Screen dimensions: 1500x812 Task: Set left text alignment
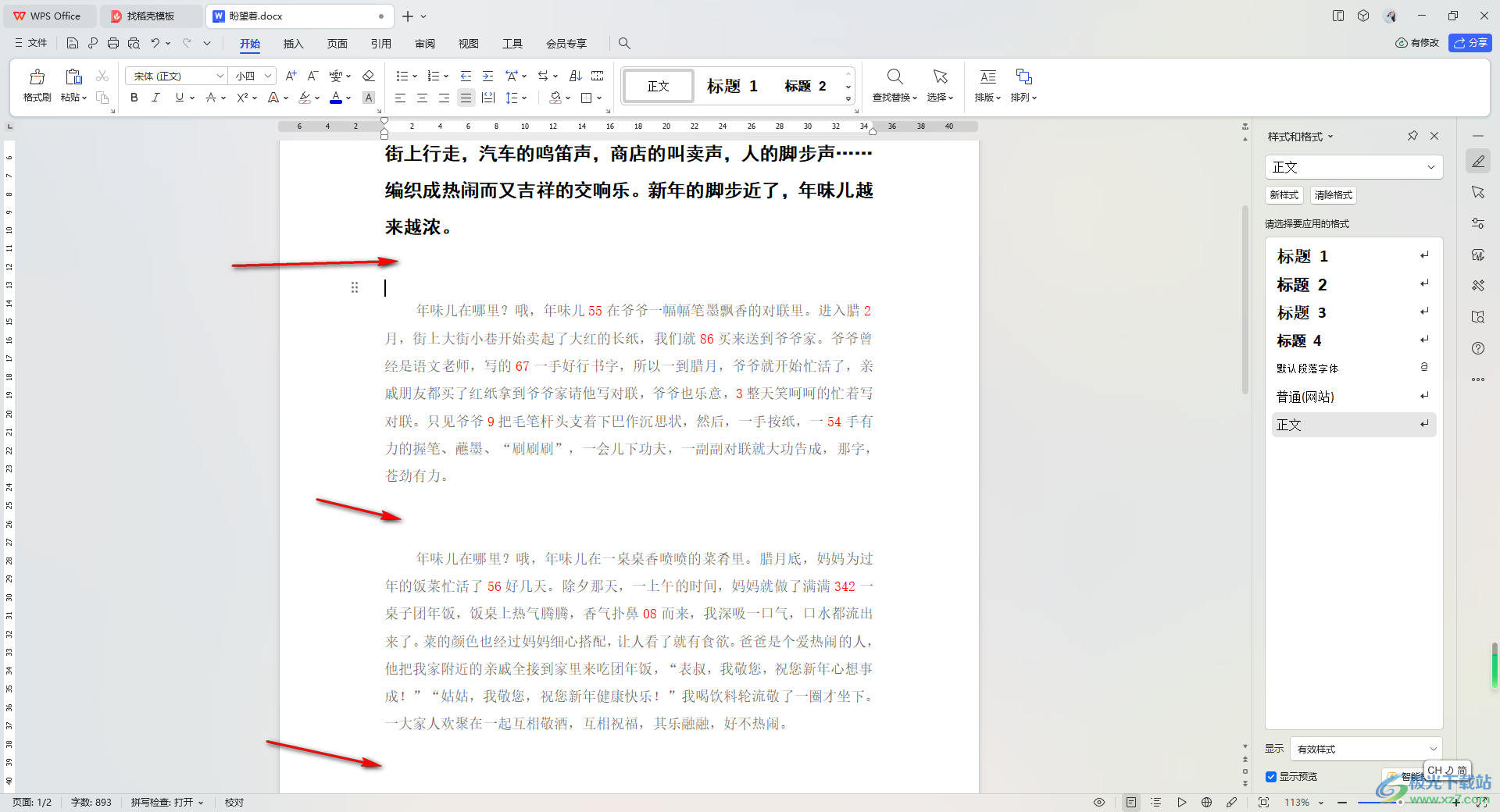tap(400, 98)
